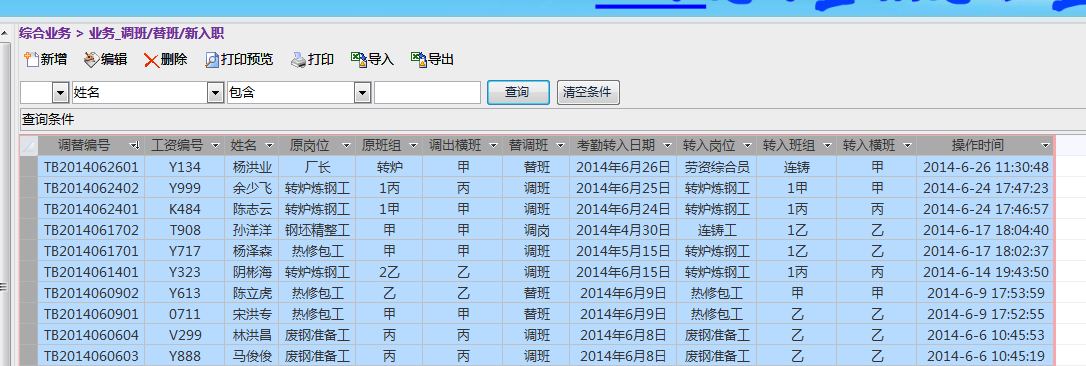This screenshot has width=1086, height=366.
Task: Select row TB2014062402
Action: [x=537, y=188]
